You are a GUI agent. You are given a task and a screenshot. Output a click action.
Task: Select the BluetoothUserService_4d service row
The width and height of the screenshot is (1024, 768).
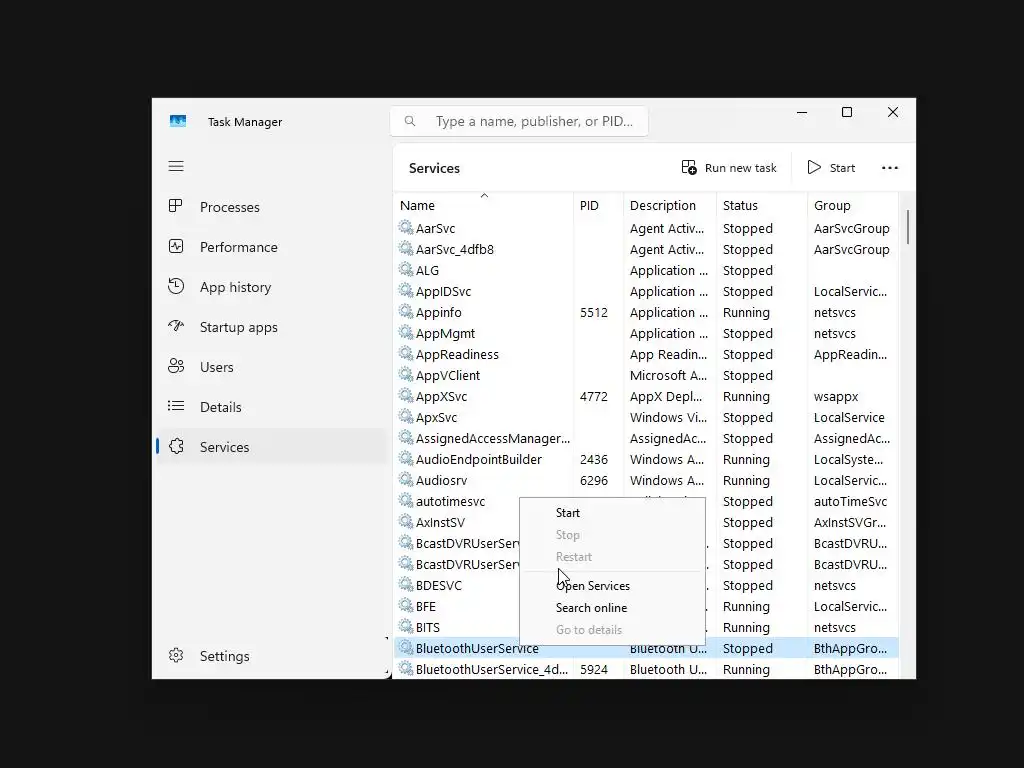click(x=646, y=669)
